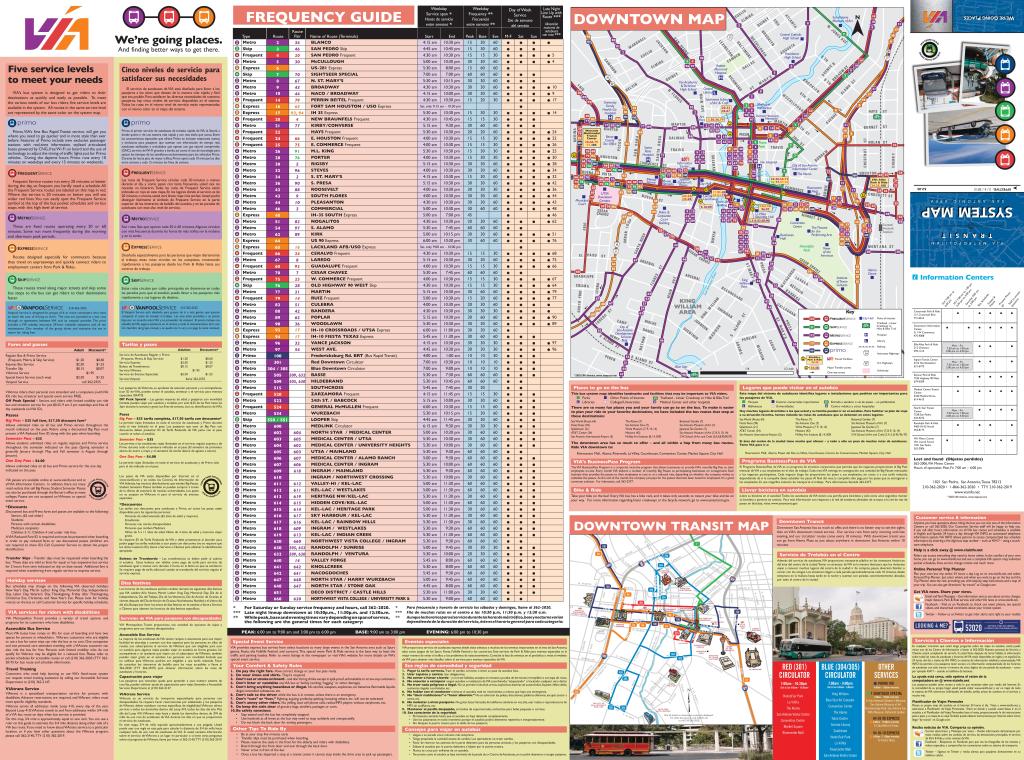Click the "VALLEY FORGE" route row name
The width and height of the screenshot is (1024, 760).
click(328, 560)
